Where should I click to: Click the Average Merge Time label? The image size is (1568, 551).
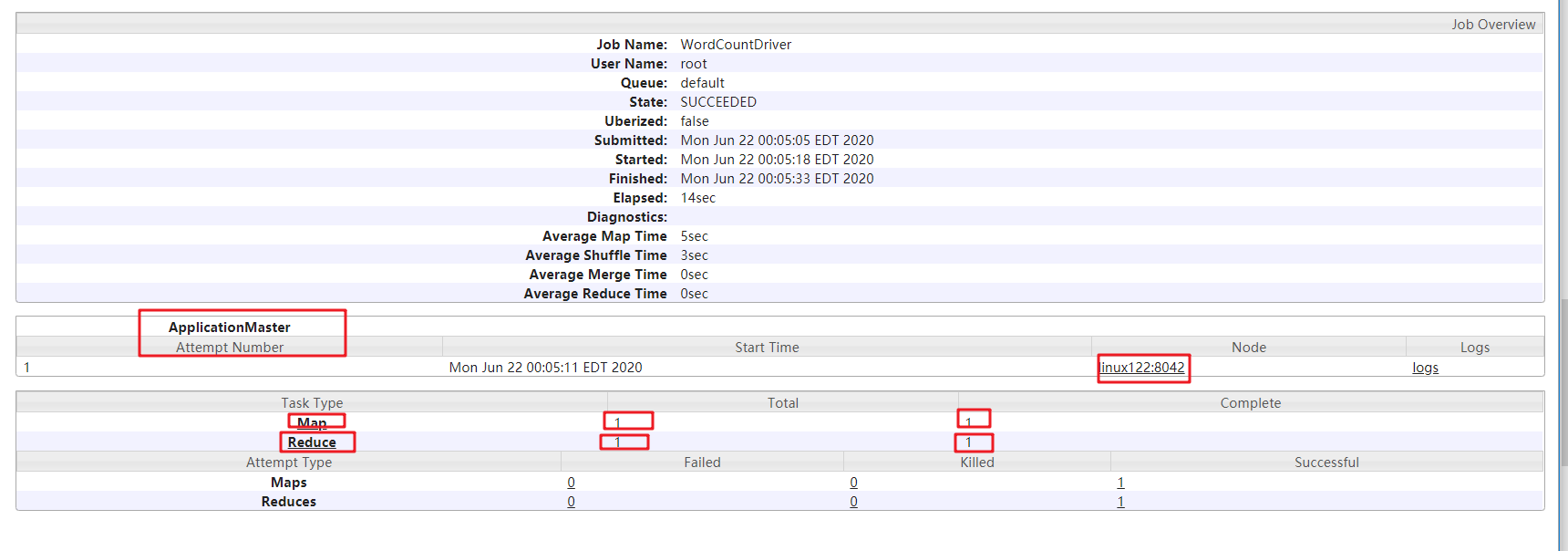(x=598, y=275)
